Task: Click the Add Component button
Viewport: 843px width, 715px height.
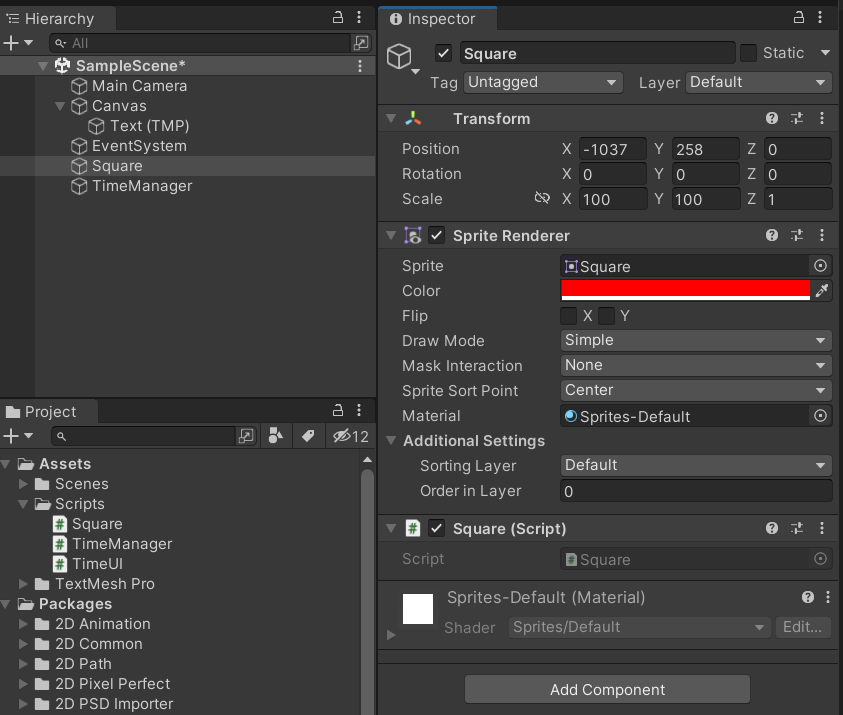Action: tap(607, 689)
